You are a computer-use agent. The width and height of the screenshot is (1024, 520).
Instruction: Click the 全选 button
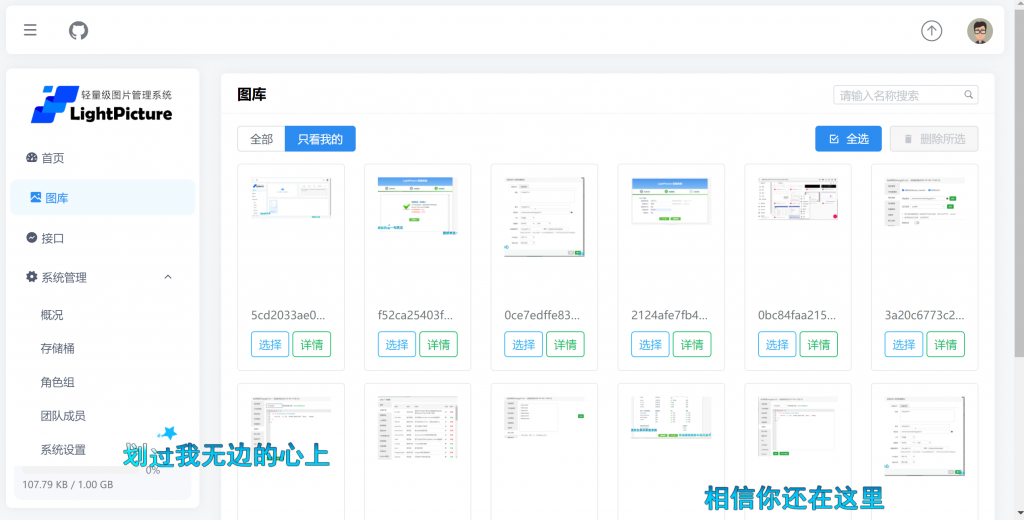(848, 138)
